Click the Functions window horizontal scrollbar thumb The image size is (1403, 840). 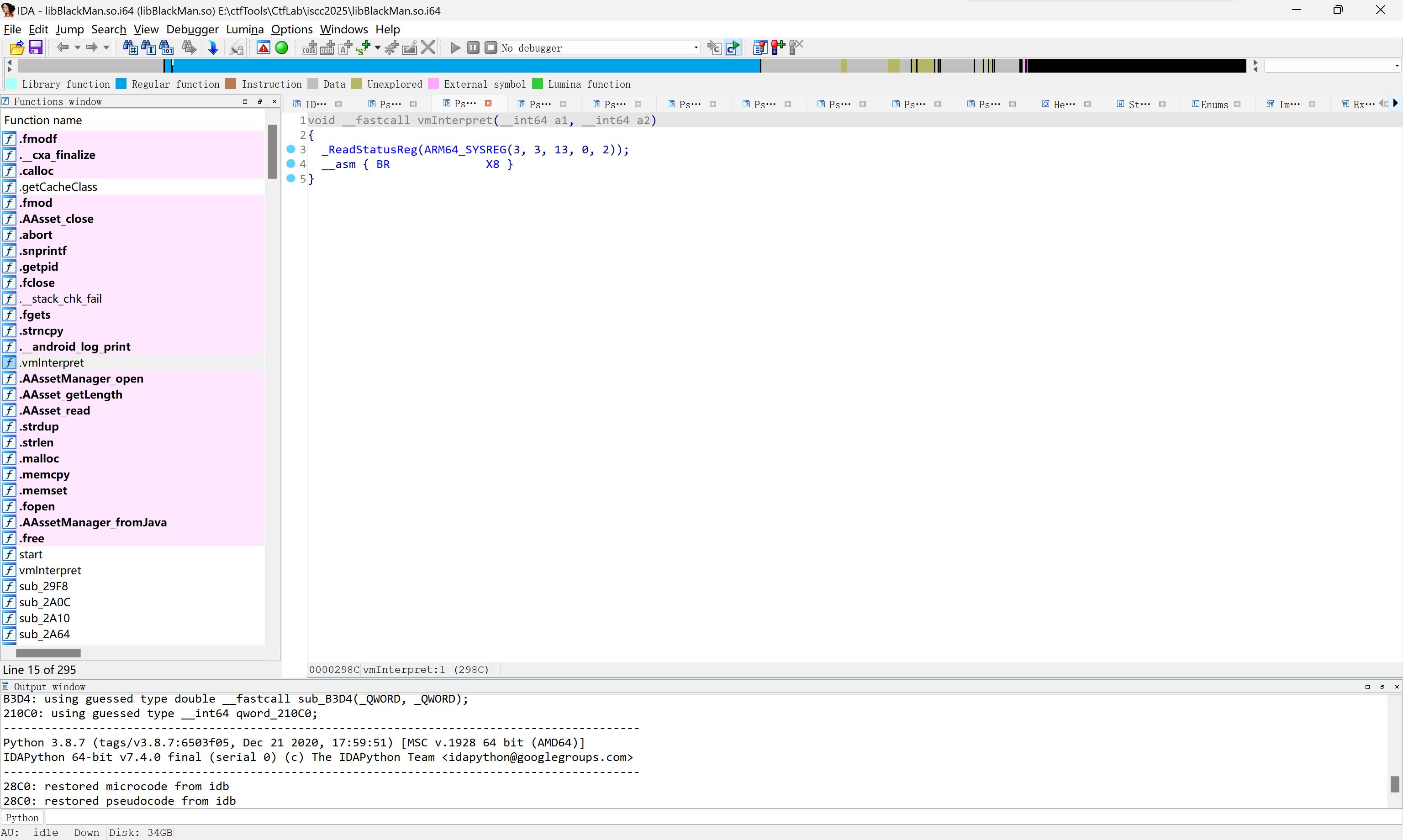pos(48,653)
